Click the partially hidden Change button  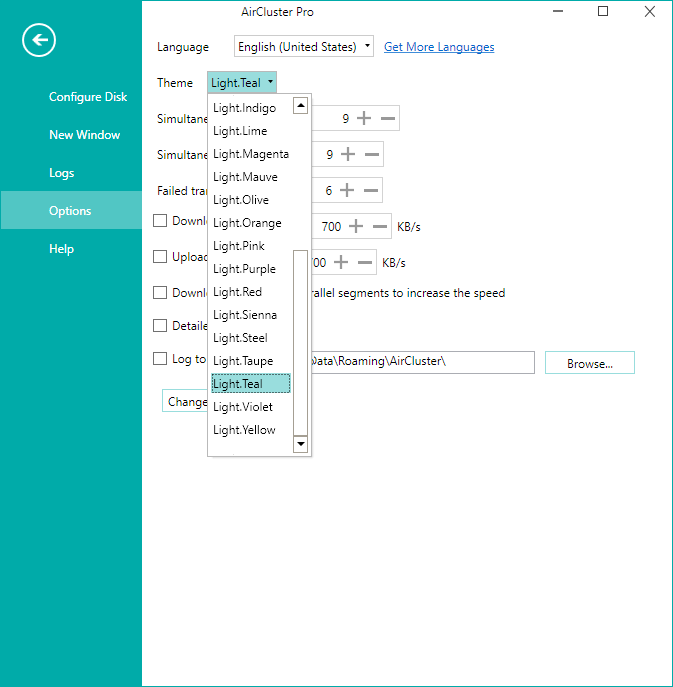click(185, 401)
